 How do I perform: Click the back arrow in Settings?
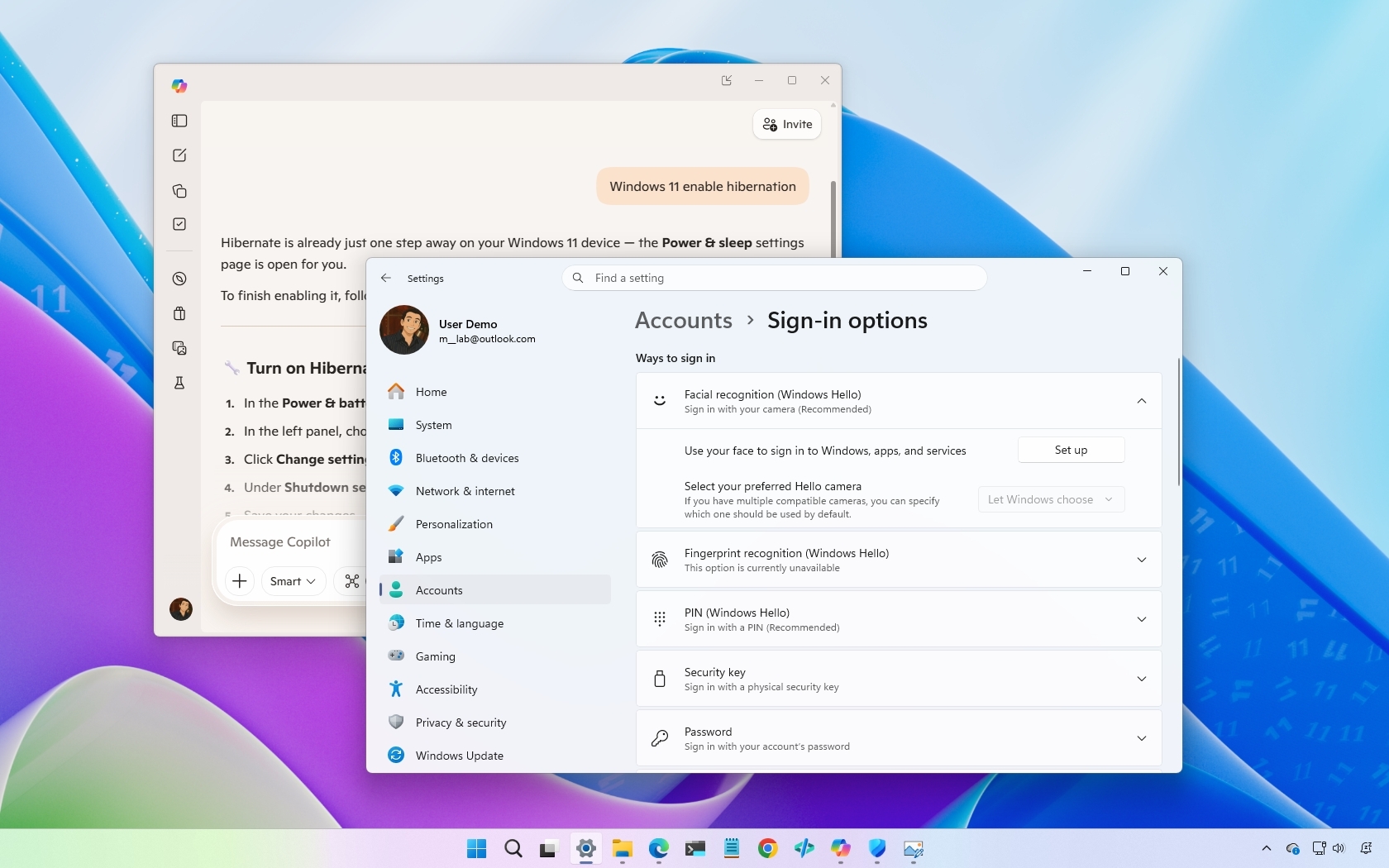click(385, 278)
